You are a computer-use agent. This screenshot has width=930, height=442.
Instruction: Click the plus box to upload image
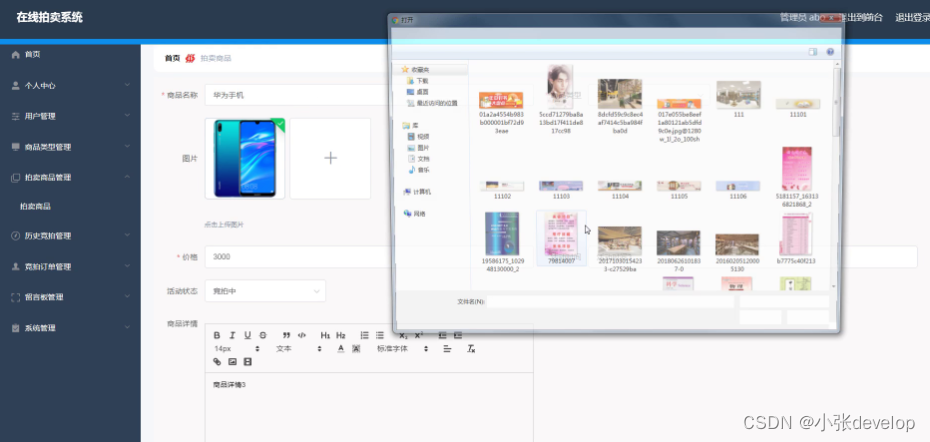(x=330, y=158)
